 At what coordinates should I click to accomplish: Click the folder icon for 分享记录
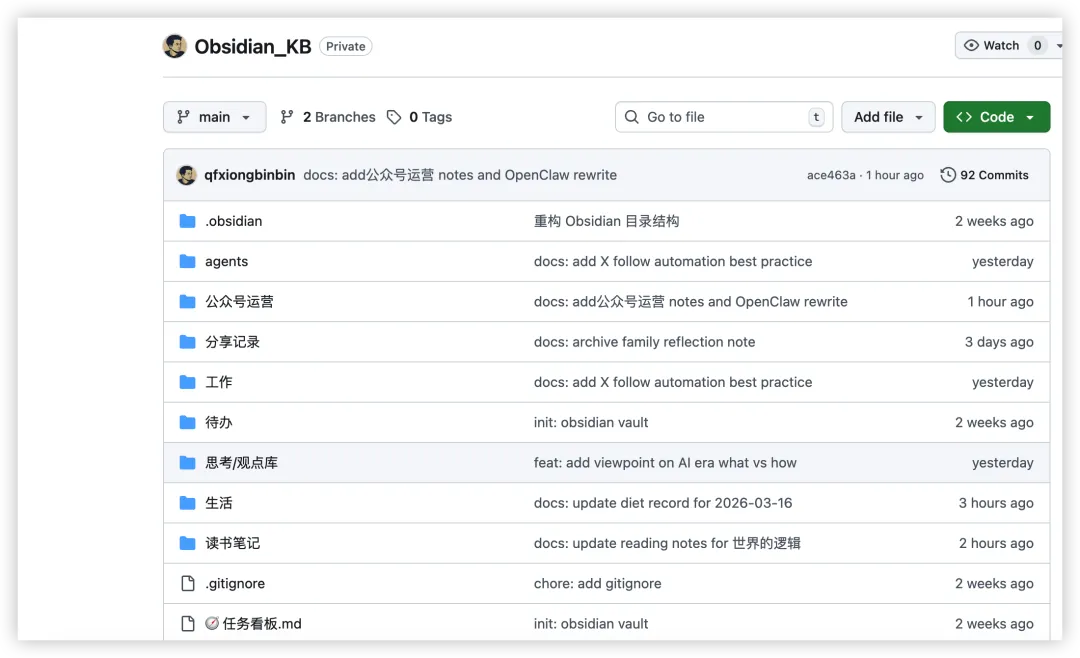(x=187, y=342)
